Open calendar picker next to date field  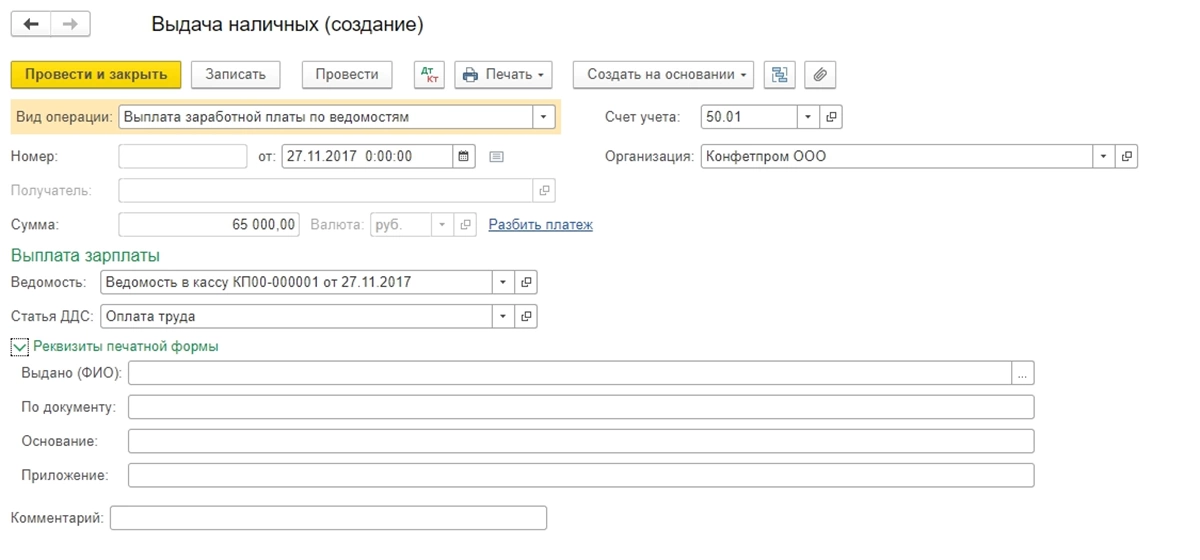[x=463, y=156]
